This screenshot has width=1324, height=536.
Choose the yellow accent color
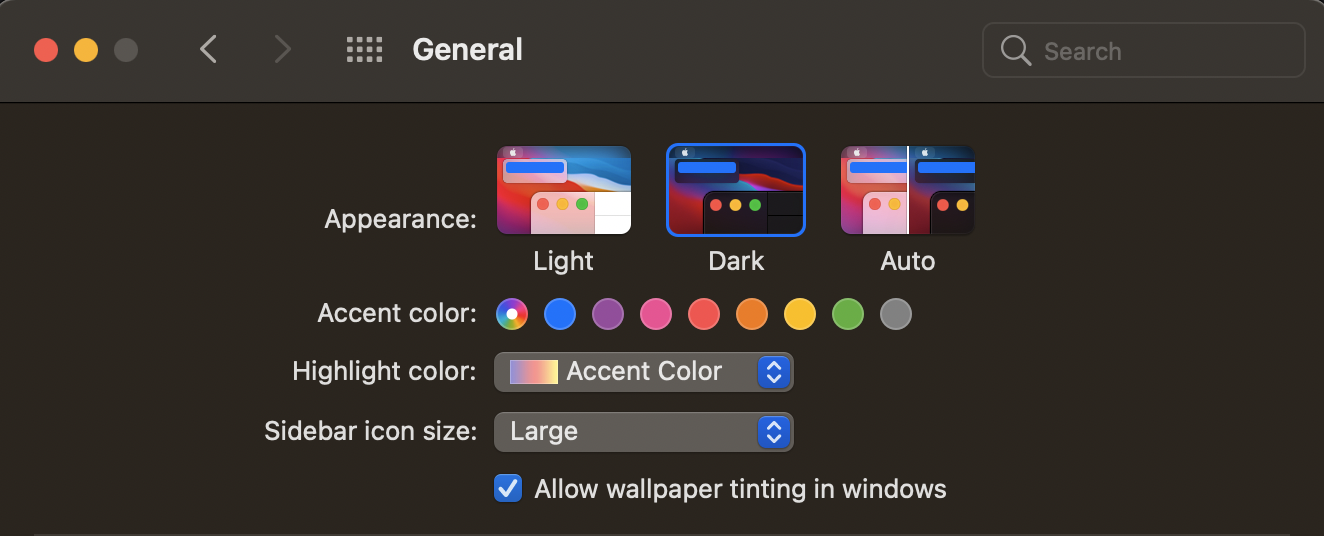(x=800, y=314)
